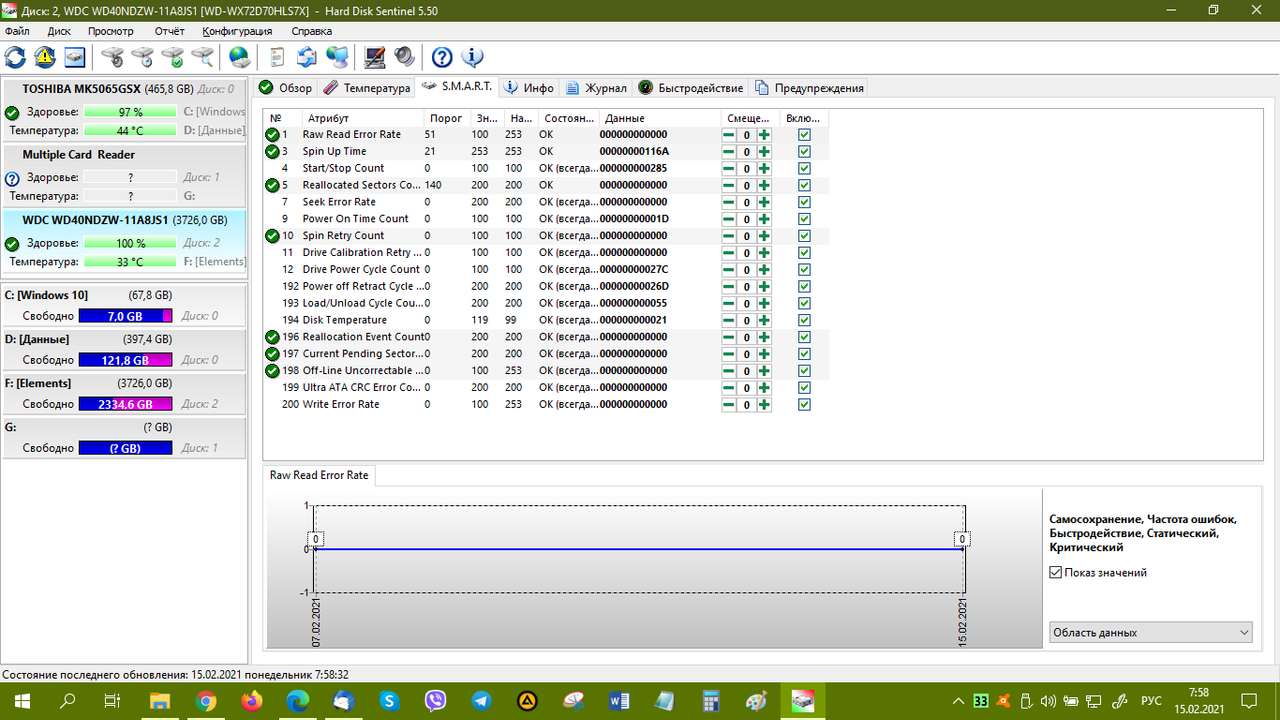
Task: Uncheck enabled box for Spin Up Time
Action: [x=804, y=152]
